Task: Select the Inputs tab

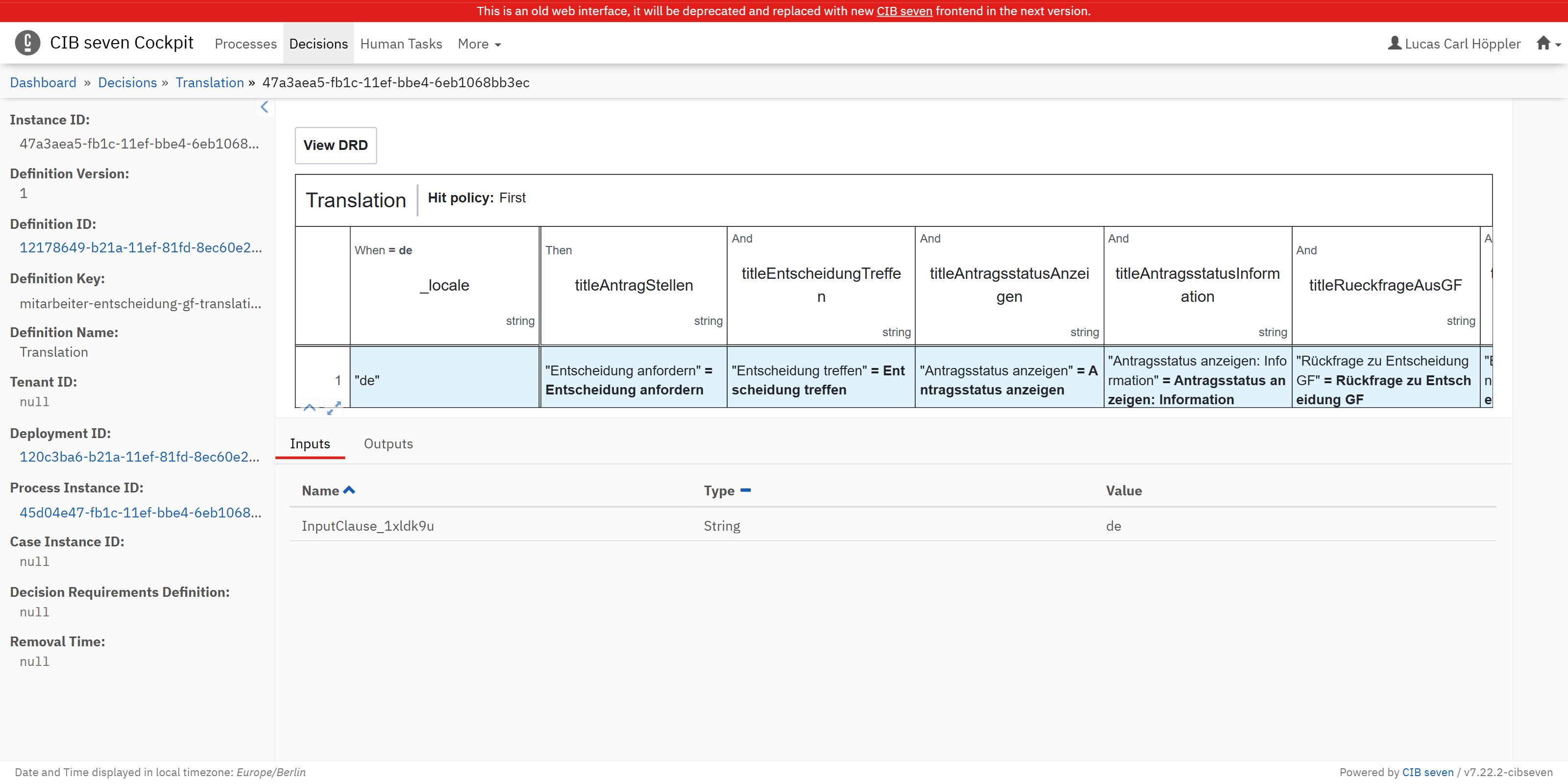Action: pyautogui.click(x=310, y=444)
